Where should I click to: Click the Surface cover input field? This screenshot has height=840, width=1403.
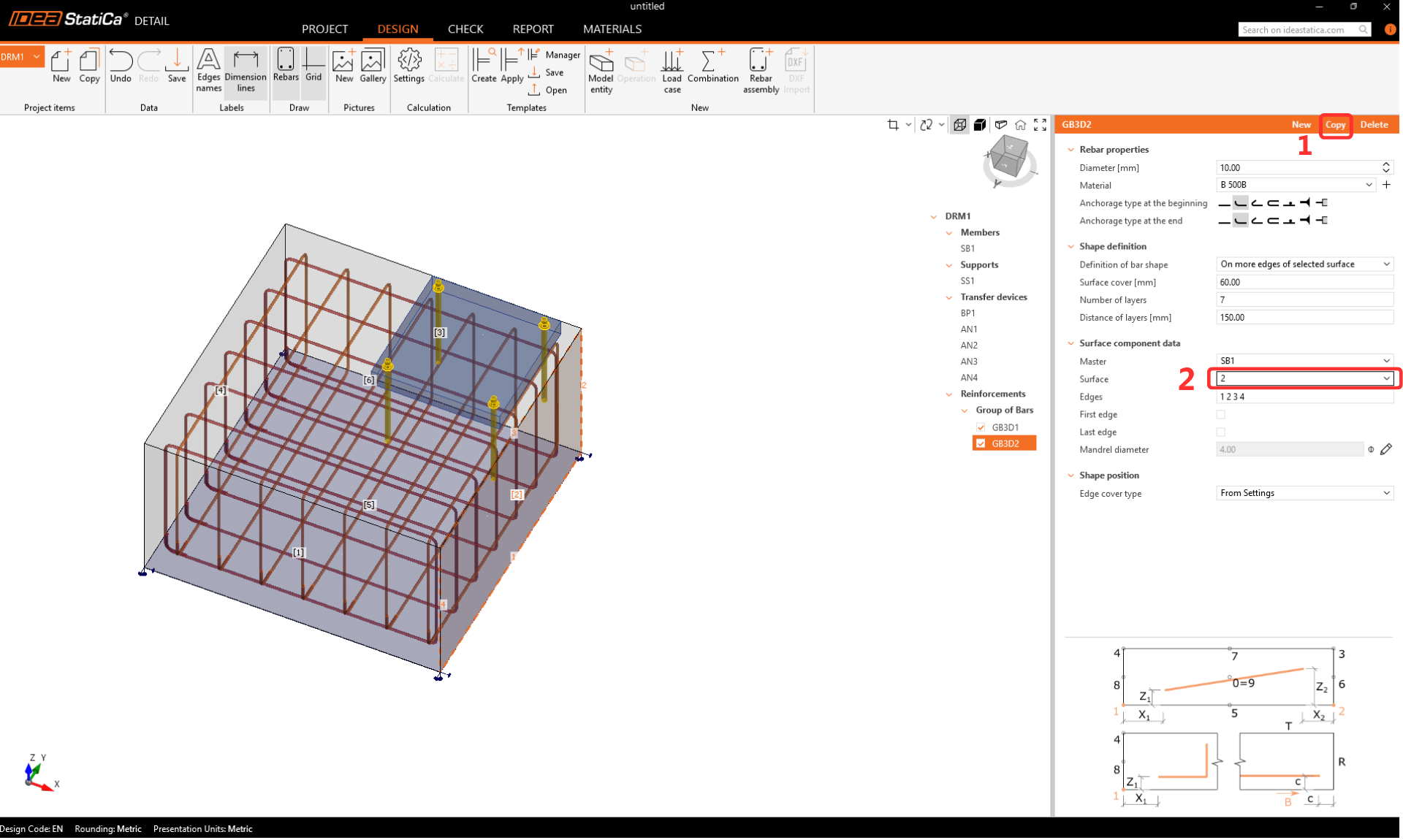[1303, 282]
